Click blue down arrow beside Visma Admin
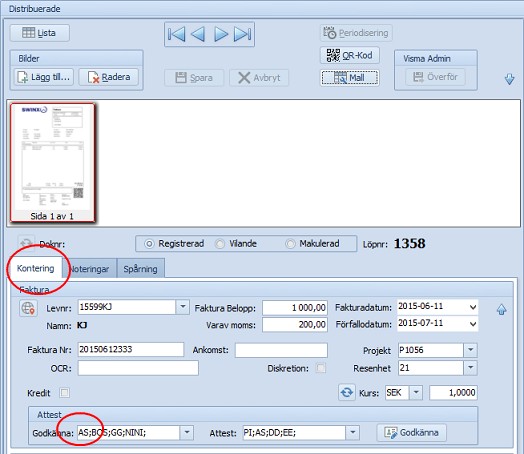 [x=509, y=79]
